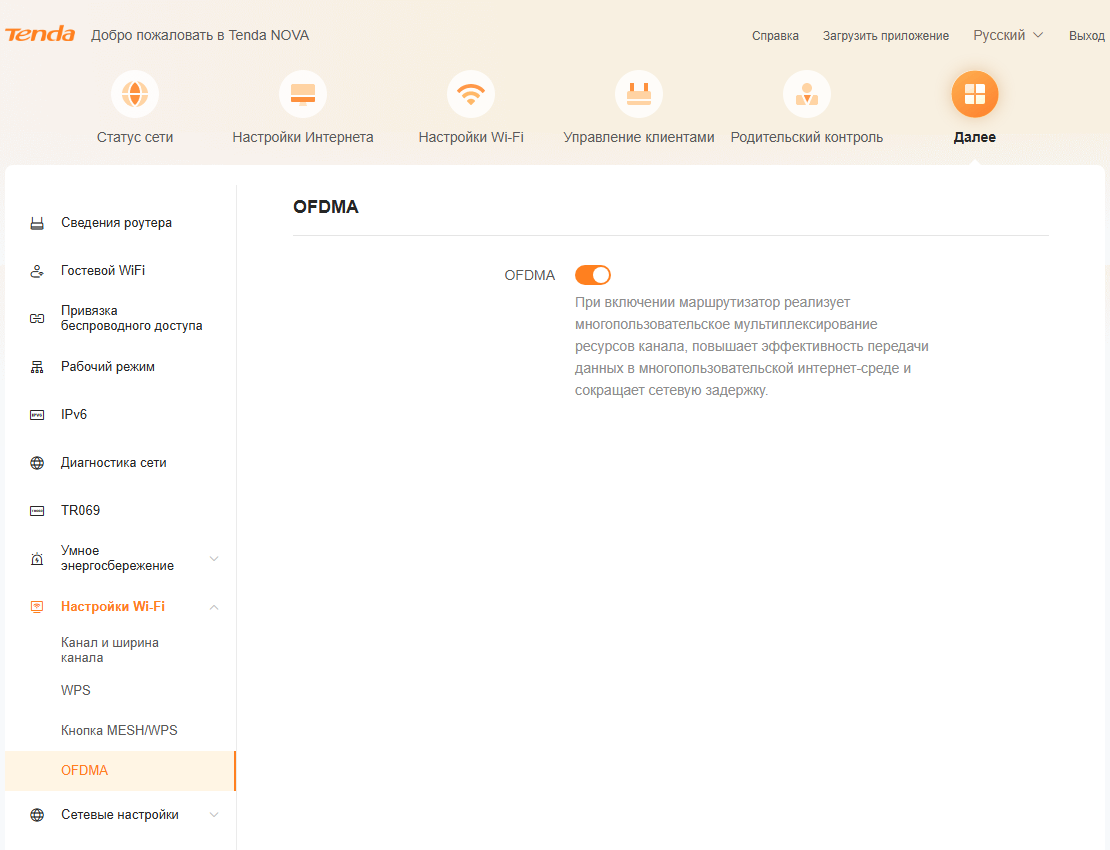
Task: Select Управление клиентами tab label
Action: coord(639,137)
